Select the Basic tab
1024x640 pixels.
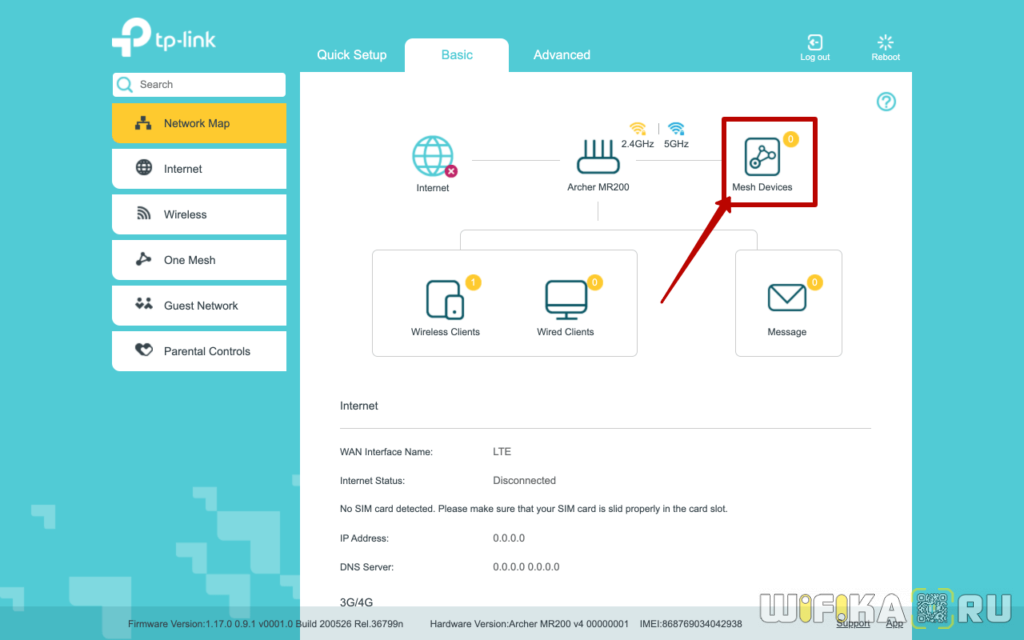[x=457, y=55]
